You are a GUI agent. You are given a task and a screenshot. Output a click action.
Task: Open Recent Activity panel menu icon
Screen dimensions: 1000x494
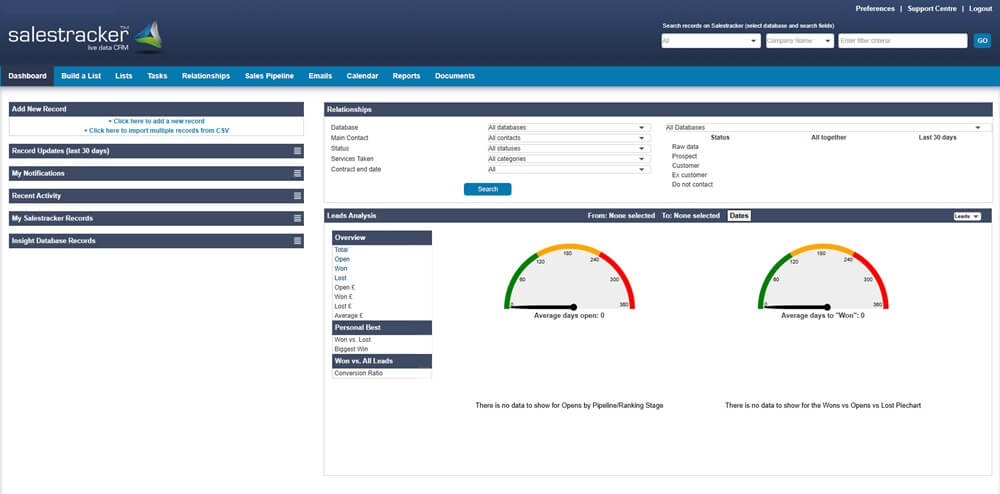297,196
